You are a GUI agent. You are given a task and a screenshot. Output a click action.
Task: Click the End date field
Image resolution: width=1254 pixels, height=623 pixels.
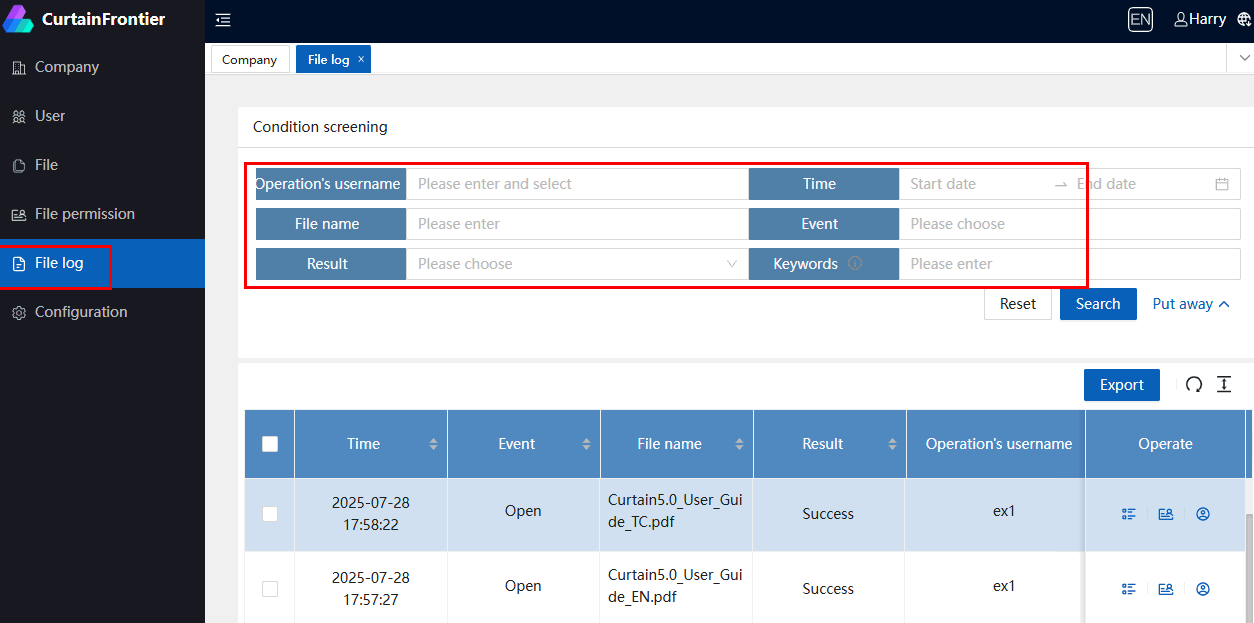pos(1140,184)
